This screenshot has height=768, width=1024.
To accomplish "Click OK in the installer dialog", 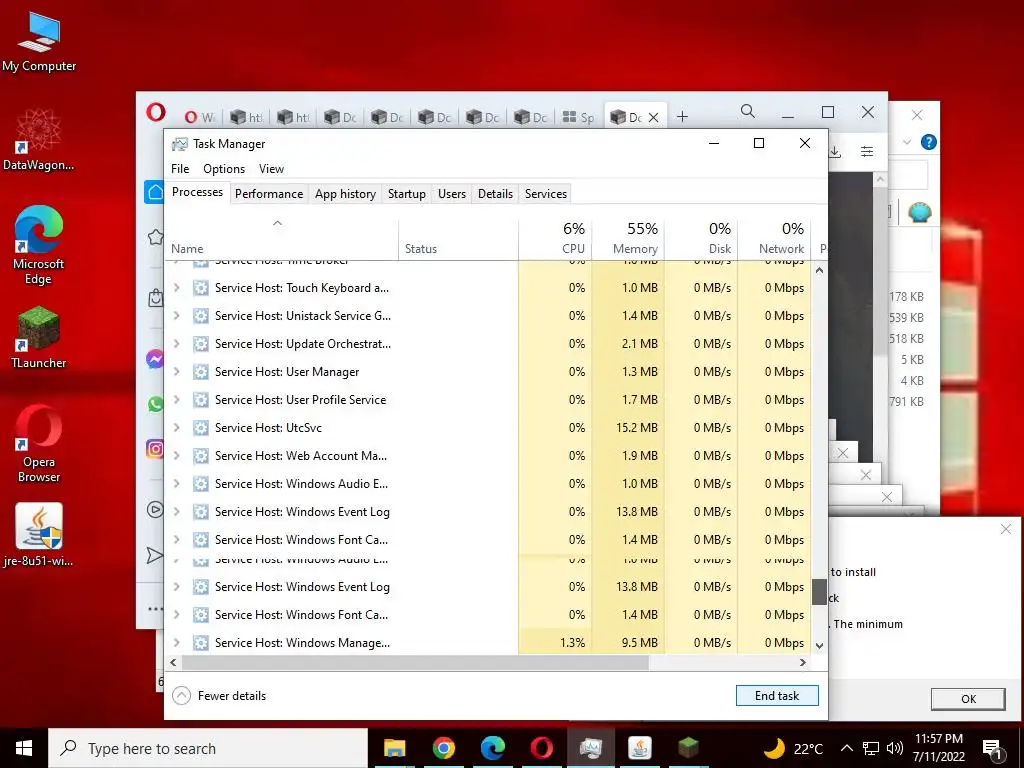I will point(968,699).
